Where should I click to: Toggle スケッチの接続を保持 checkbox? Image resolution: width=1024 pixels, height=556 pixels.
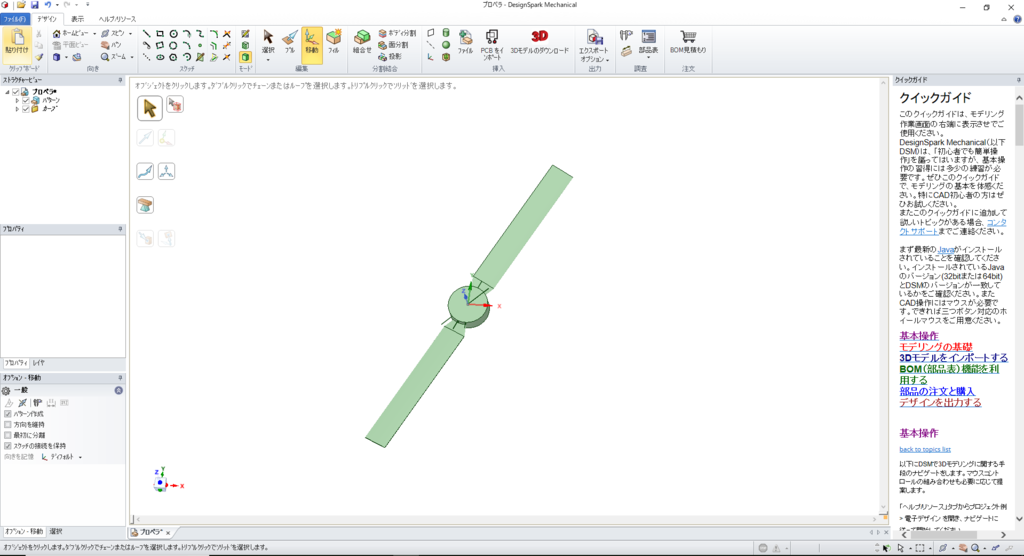tap(8, 446)
